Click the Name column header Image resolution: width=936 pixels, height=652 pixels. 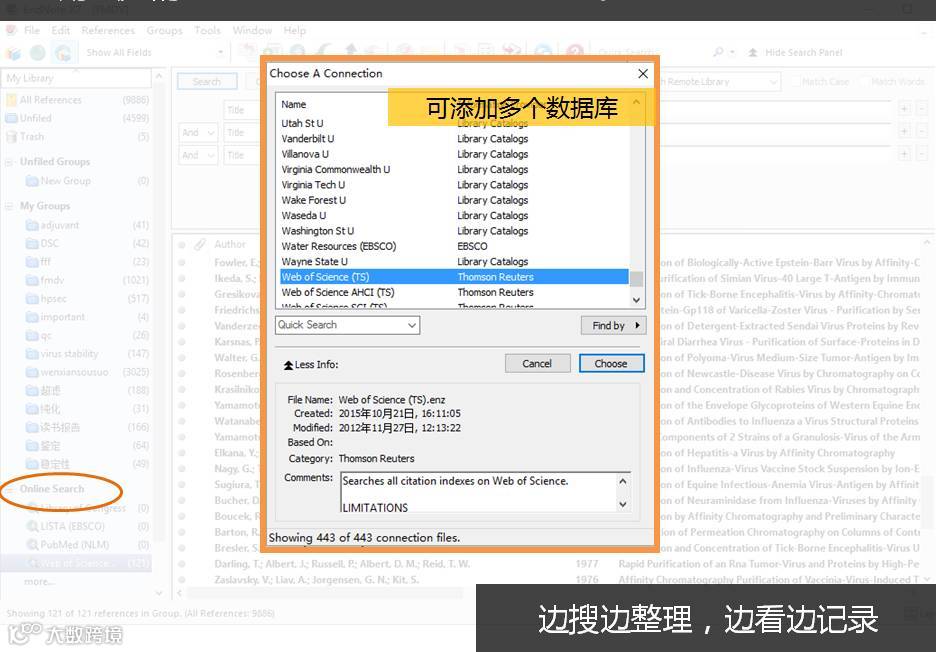click(294, 104)
